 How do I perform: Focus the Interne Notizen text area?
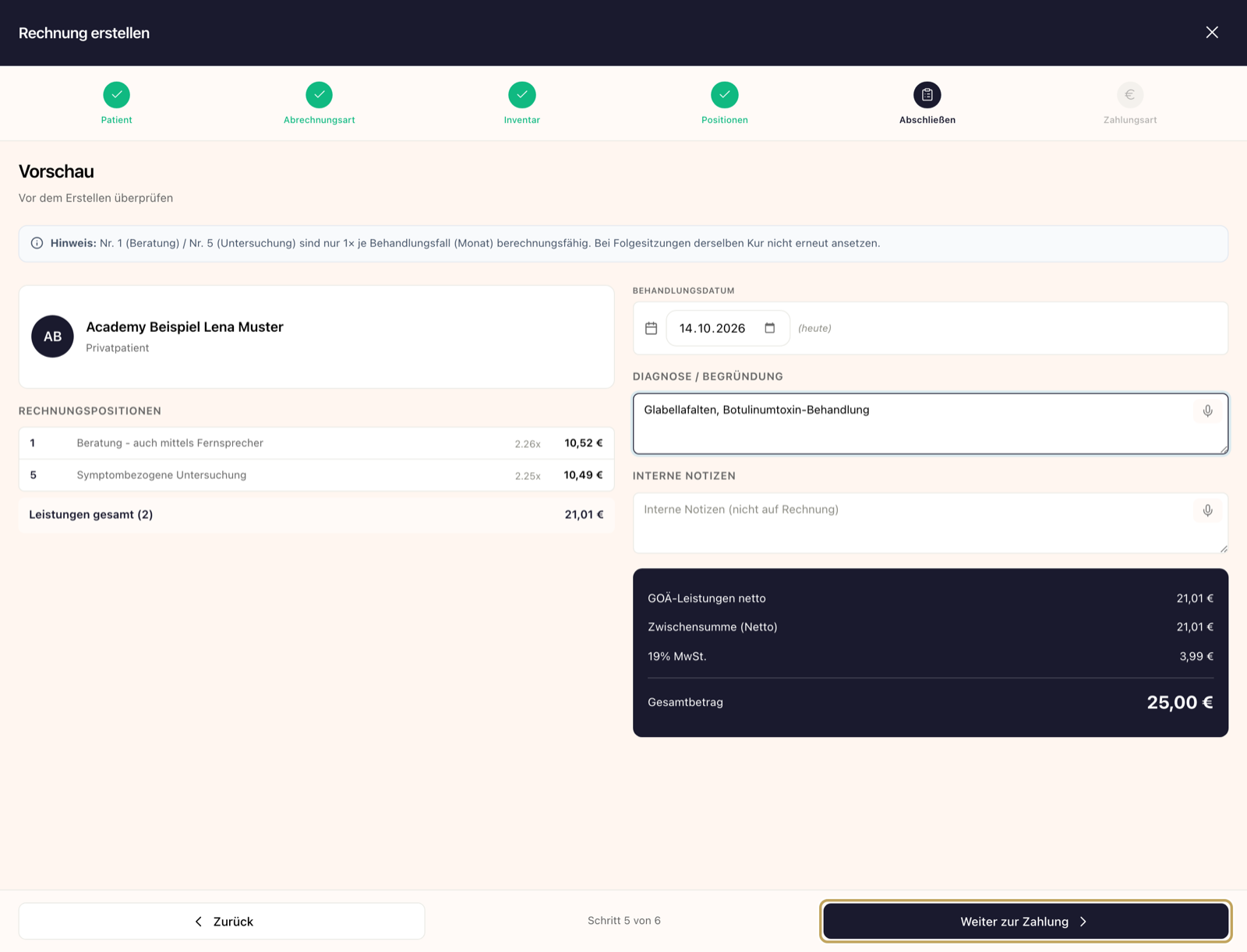pyautogui.click(x=931, y=523)
